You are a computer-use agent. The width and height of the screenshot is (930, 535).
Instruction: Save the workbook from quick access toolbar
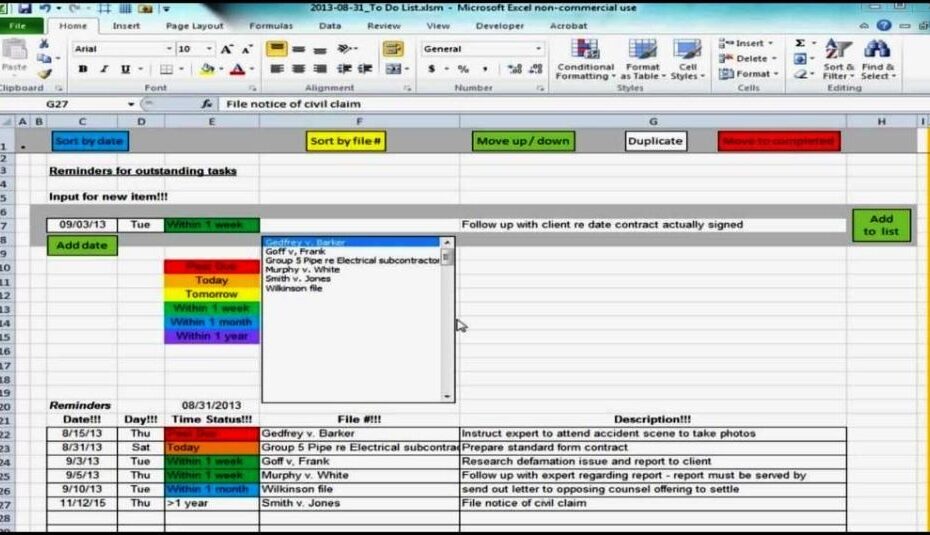(24, 8)
